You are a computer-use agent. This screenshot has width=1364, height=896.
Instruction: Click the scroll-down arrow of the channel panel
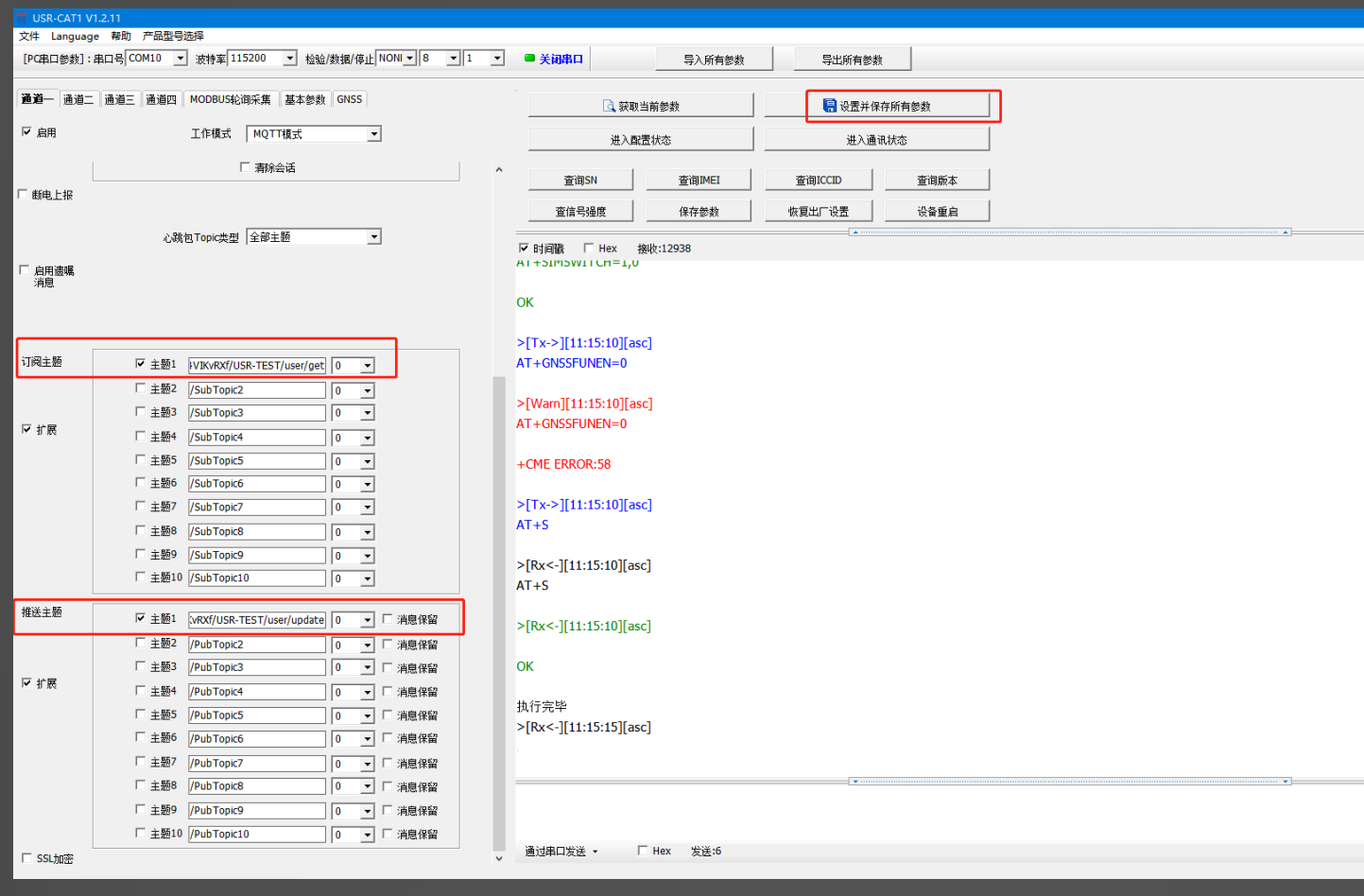[499, 858]
